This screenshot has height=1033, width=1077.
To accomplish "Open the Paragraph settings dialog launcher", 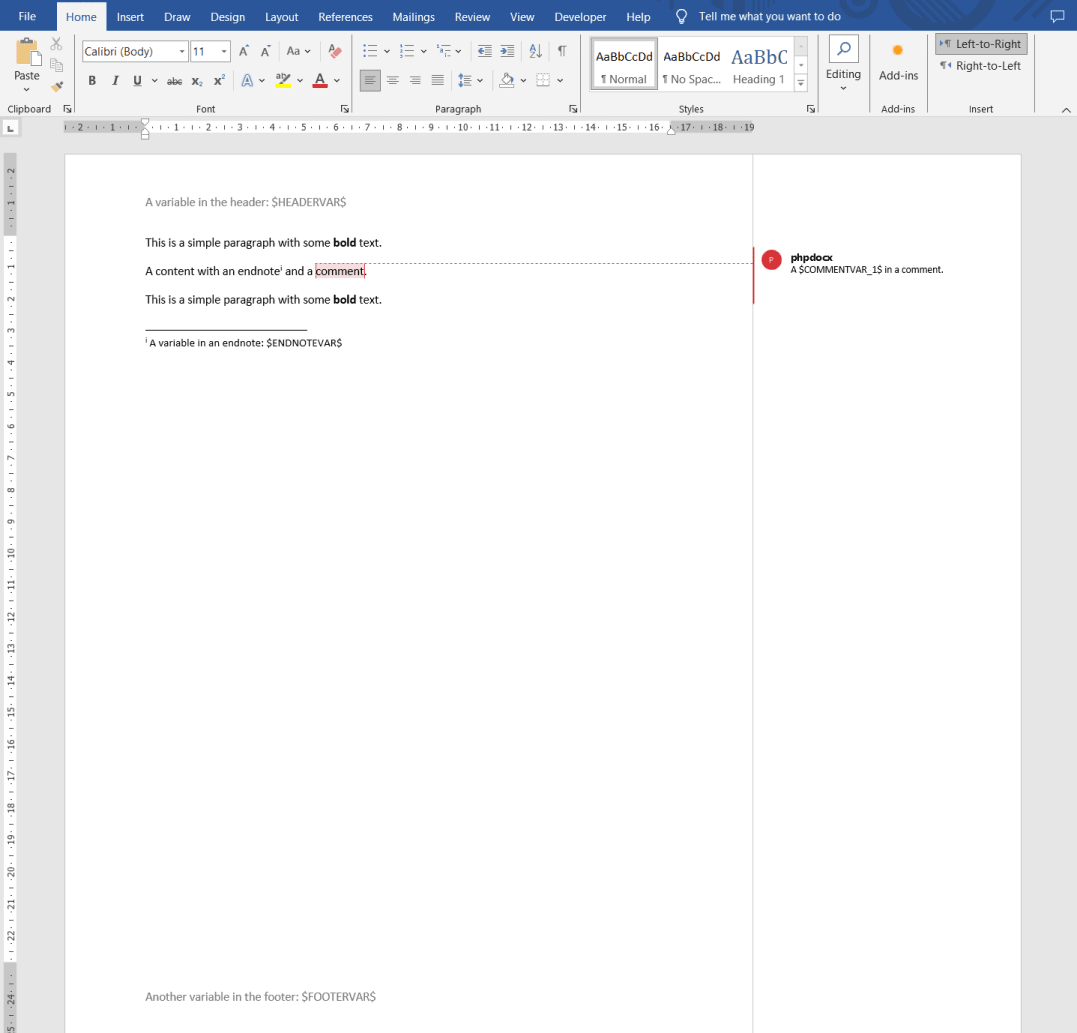I will pyautogui.click(x=573, y=109).
